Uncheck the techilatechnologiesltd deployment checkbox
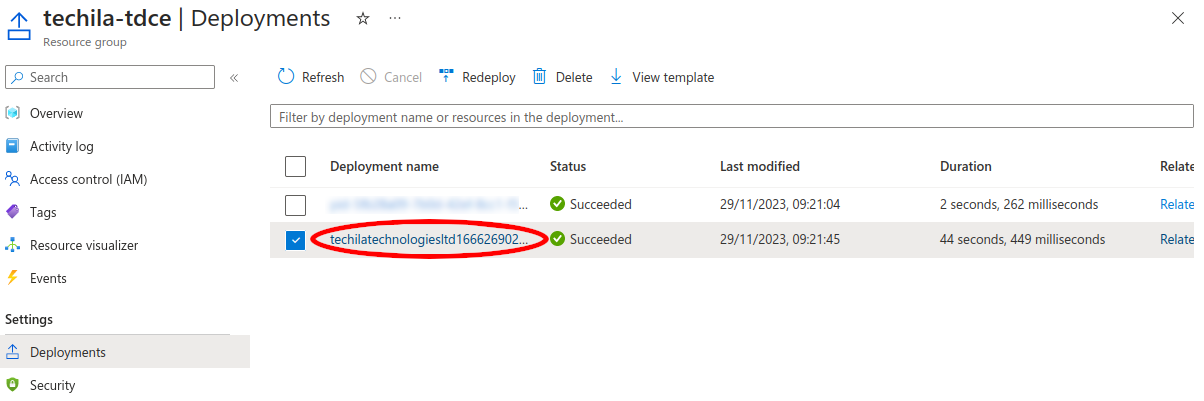The width and height of the screenshot is (1204, 401). [295, 240]
